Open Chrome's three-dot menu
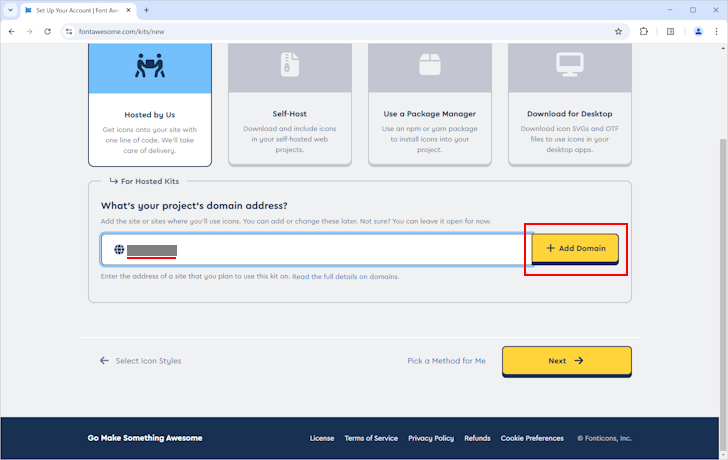 point(716,31)
